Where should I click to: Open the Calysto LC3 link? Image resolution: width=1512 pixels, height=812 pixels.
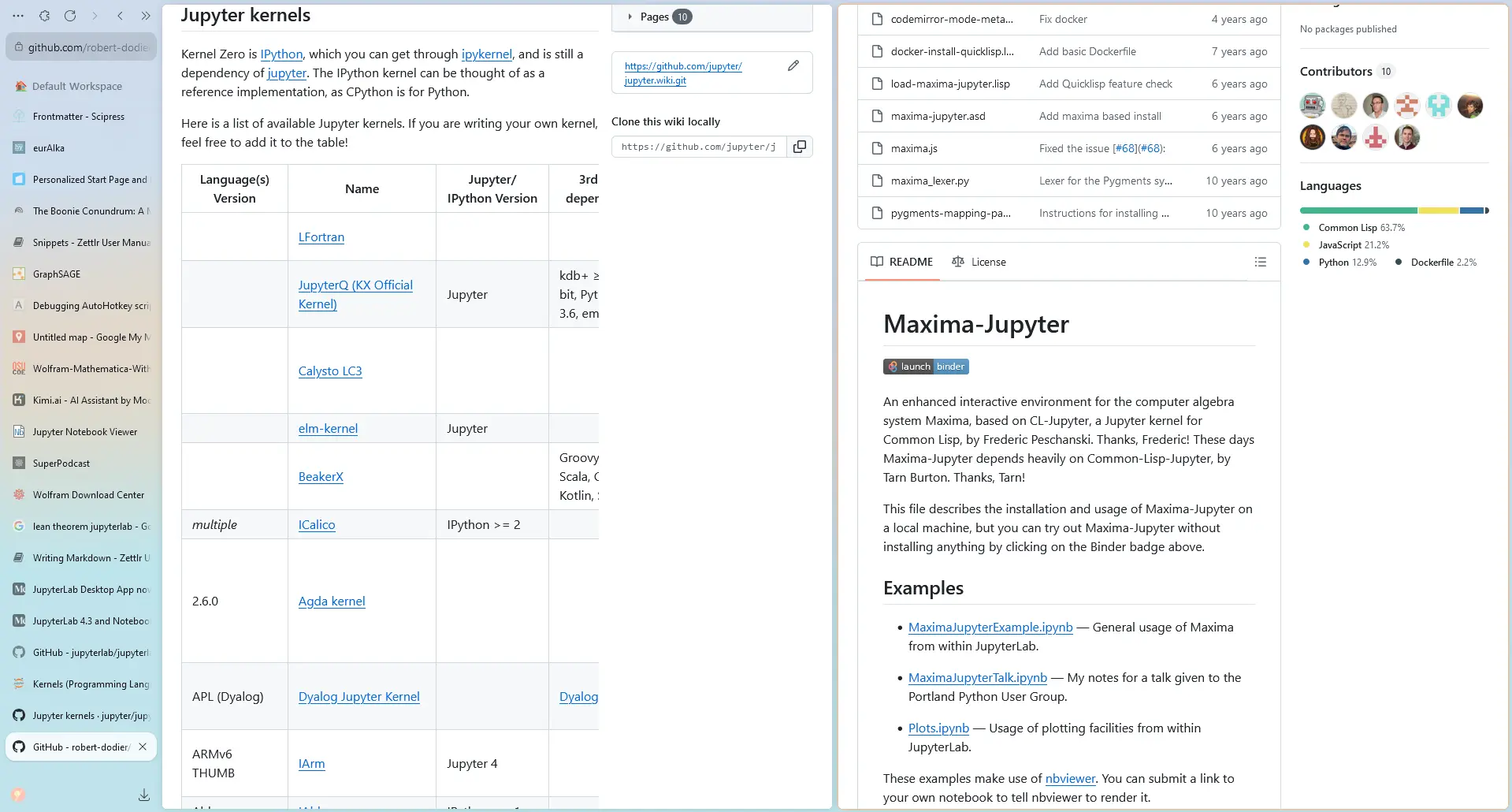pyautogui.click(x=330, y=371)
